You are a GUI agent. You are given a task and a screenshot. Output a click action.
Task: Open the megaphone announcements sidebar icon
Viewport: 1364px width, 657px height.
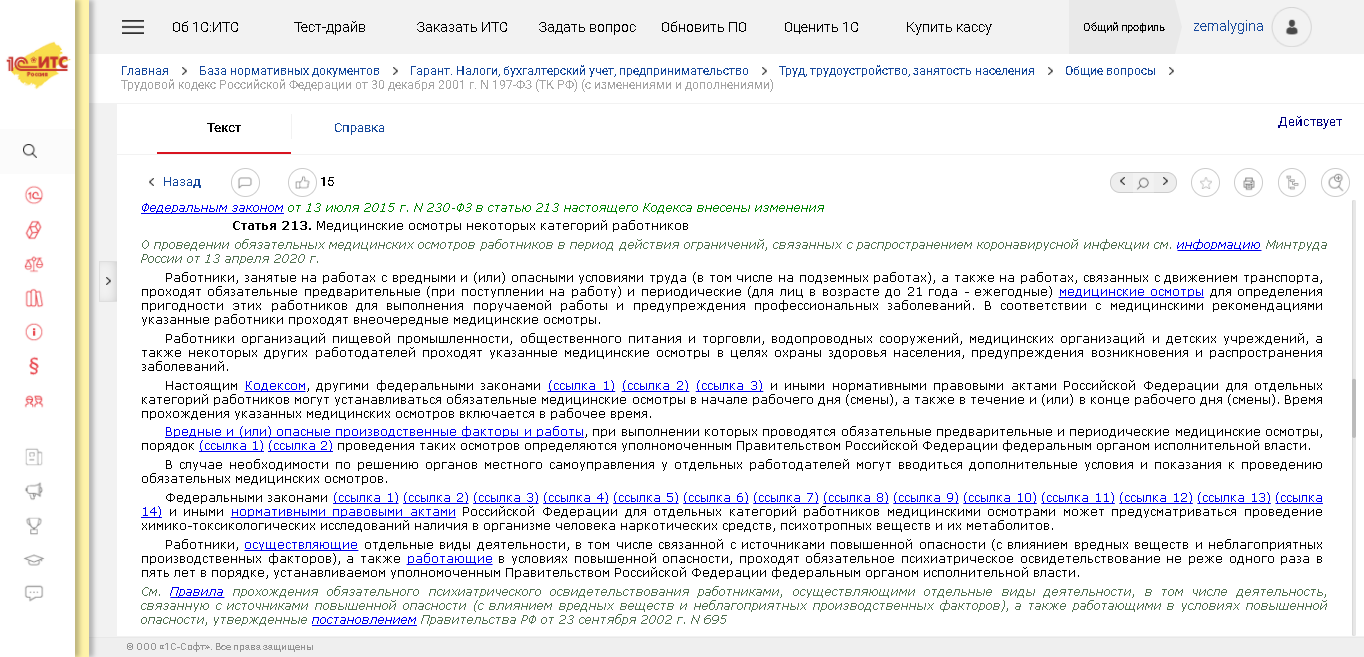click(x=34, y=491)
